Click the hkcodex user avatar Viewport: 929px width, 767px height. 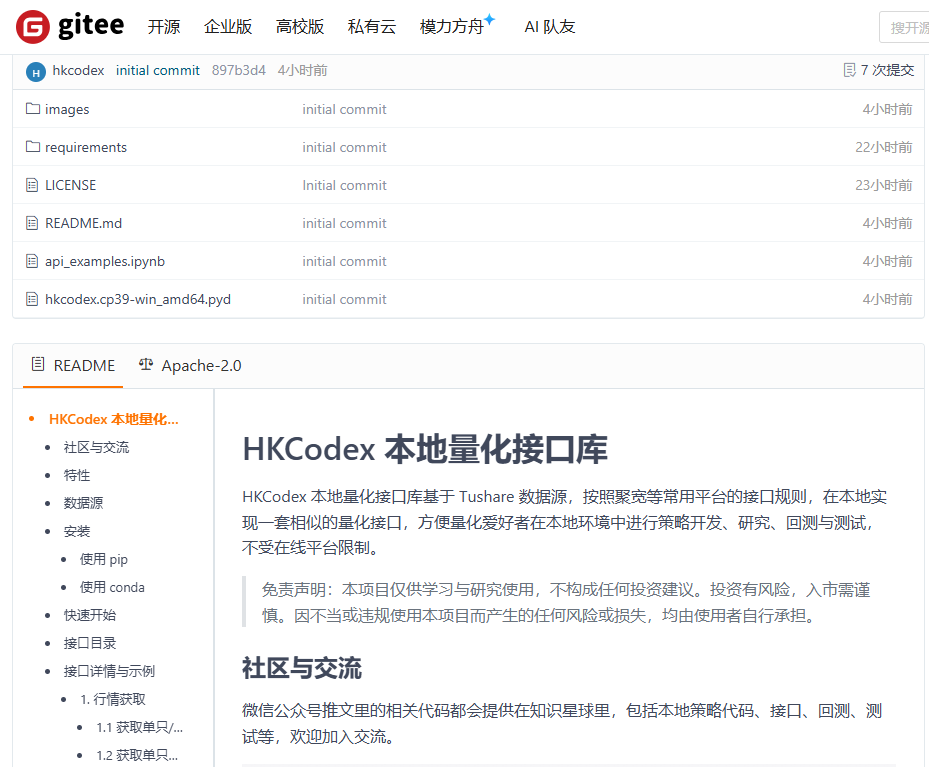pyautogui.click(x=36, y=71)
